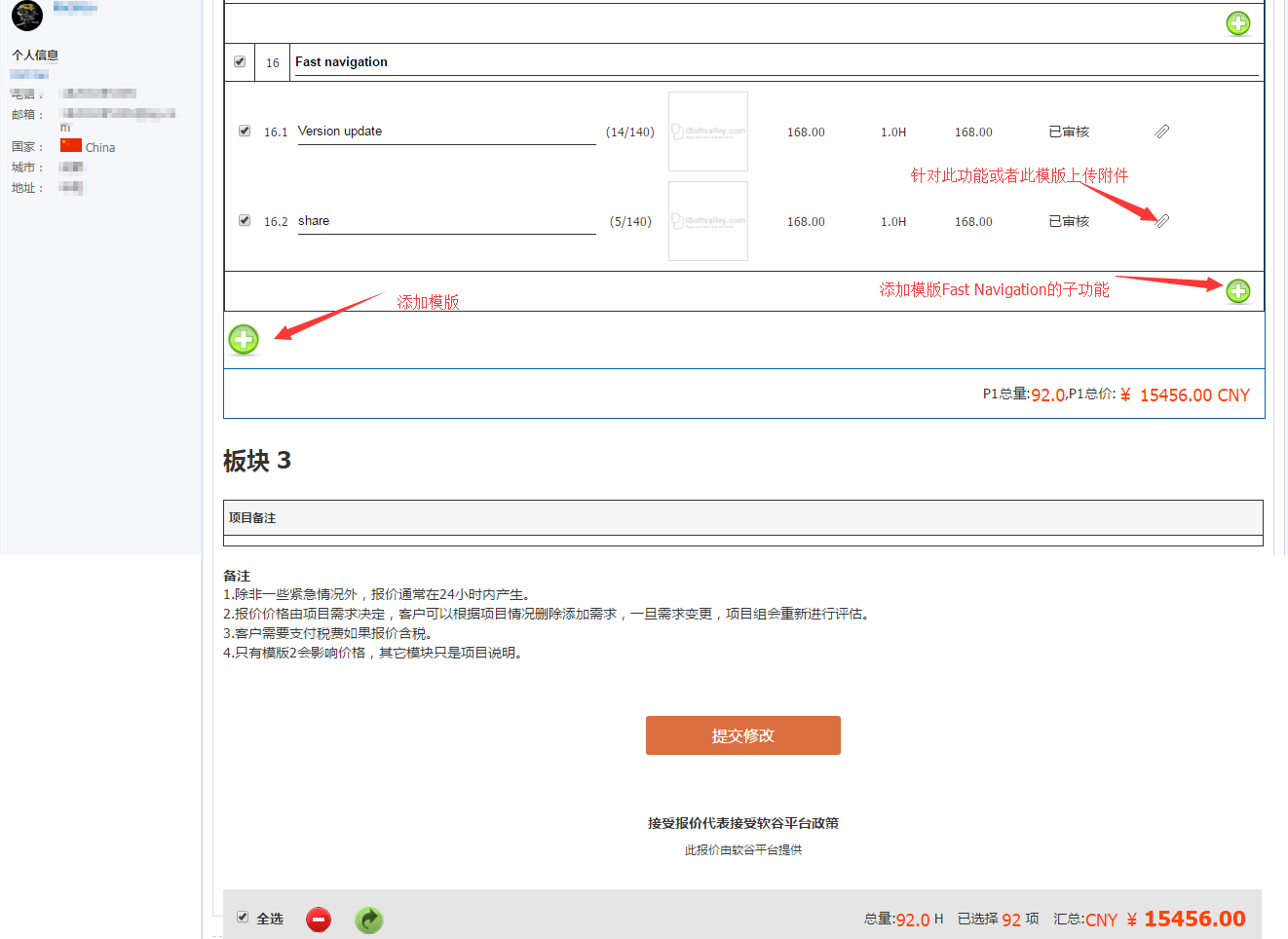Open the share row thumbnail image
The image size is (1288, 939).
(x=708, y=221)
